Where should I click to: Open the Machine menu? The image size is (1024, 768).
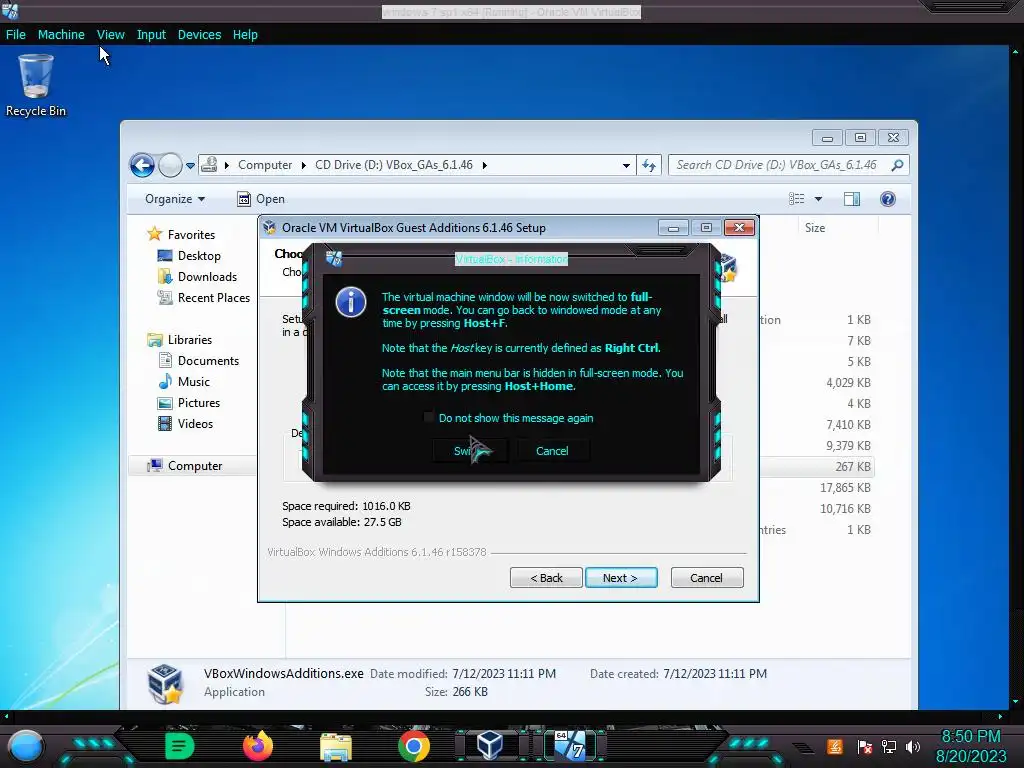[61, 35]
